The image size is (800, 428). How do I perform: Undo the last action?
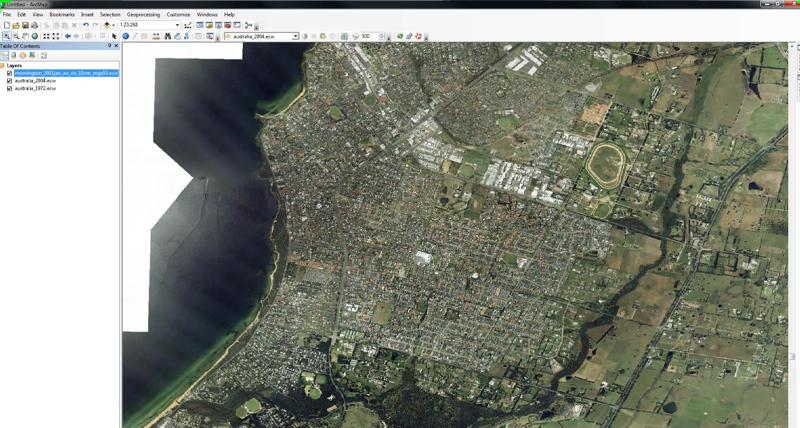pyautogui.click(x=86, y=25)
